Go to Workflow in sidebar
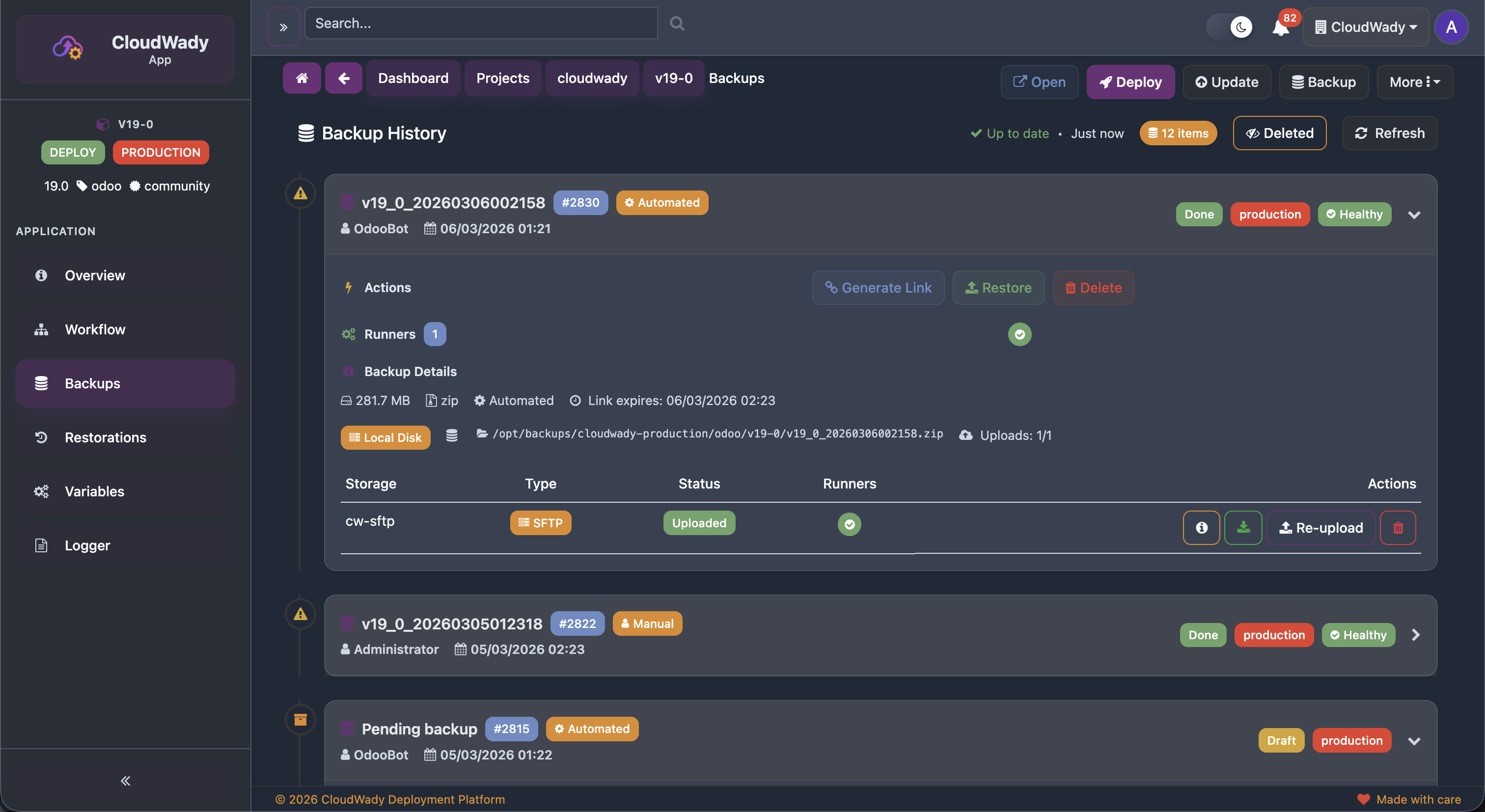The width and height of the screenshot is (1485, 812). click(x=95, y=329)
